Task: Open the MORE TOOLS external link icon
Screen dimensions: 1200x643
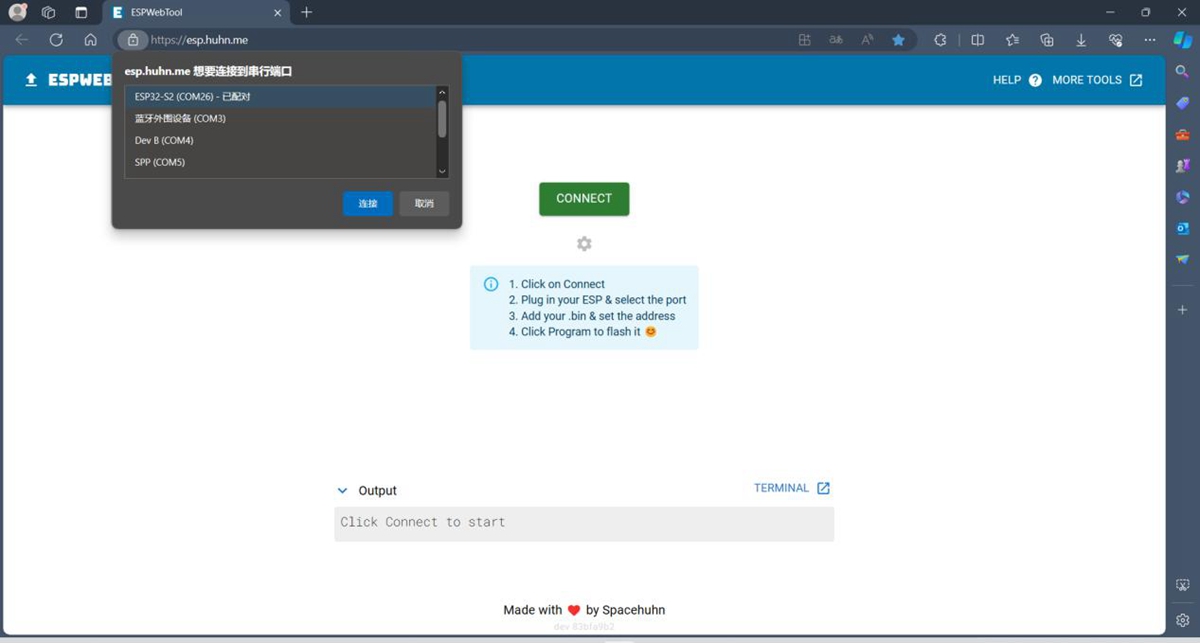Action: (1136, 80)
